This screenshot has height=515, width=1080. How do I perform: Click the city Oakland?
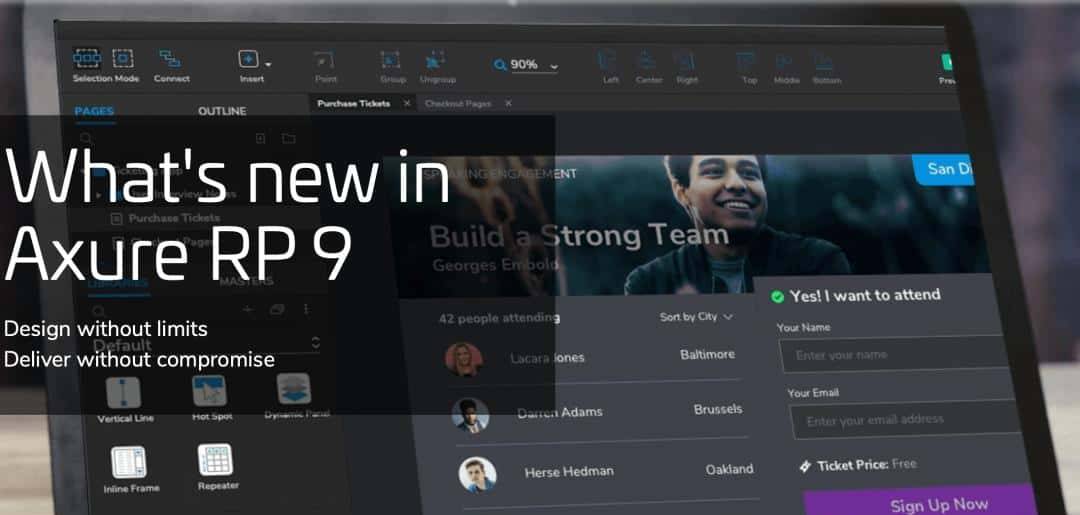tap(729, 470)
